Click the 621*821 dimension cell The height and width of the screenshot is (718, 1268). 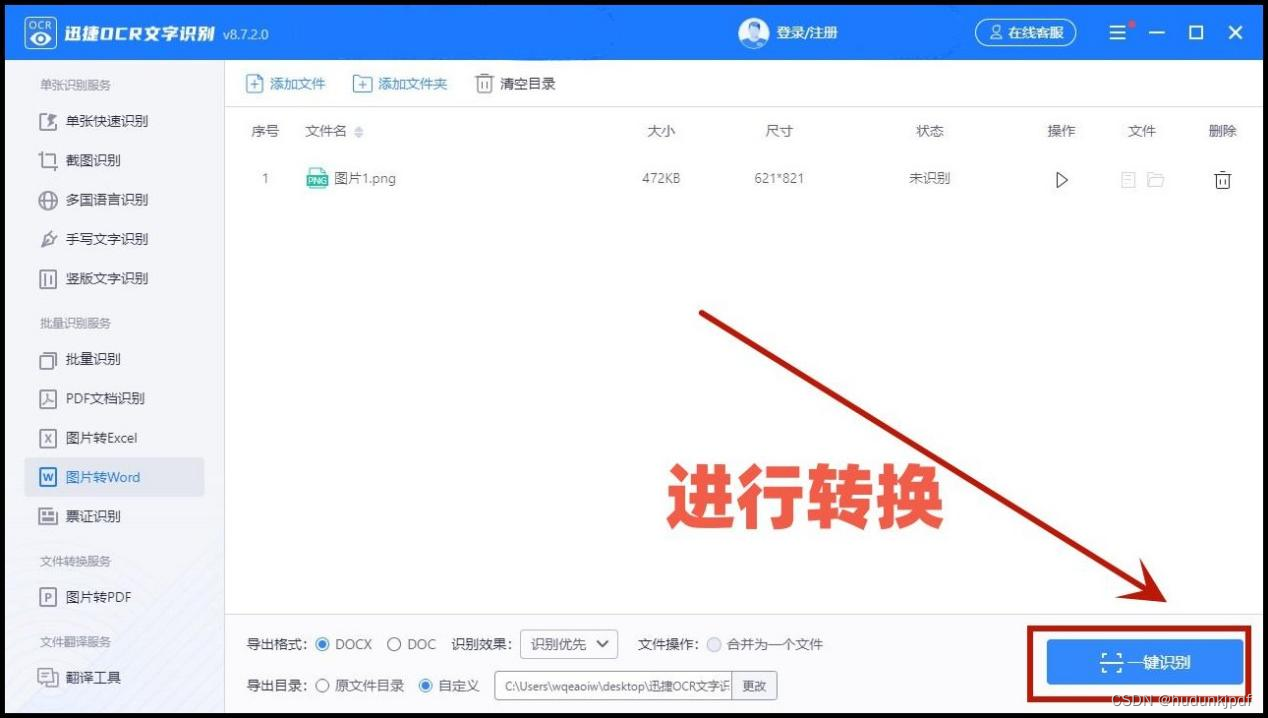click(x=779, y=179)
